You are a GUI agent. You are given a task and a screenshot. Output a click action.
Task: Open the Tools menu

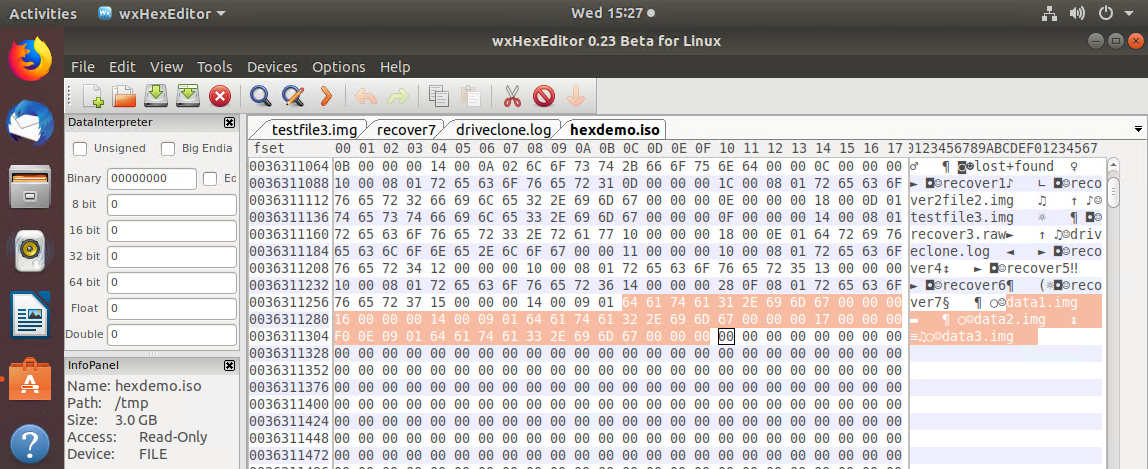tap(215, 67)
